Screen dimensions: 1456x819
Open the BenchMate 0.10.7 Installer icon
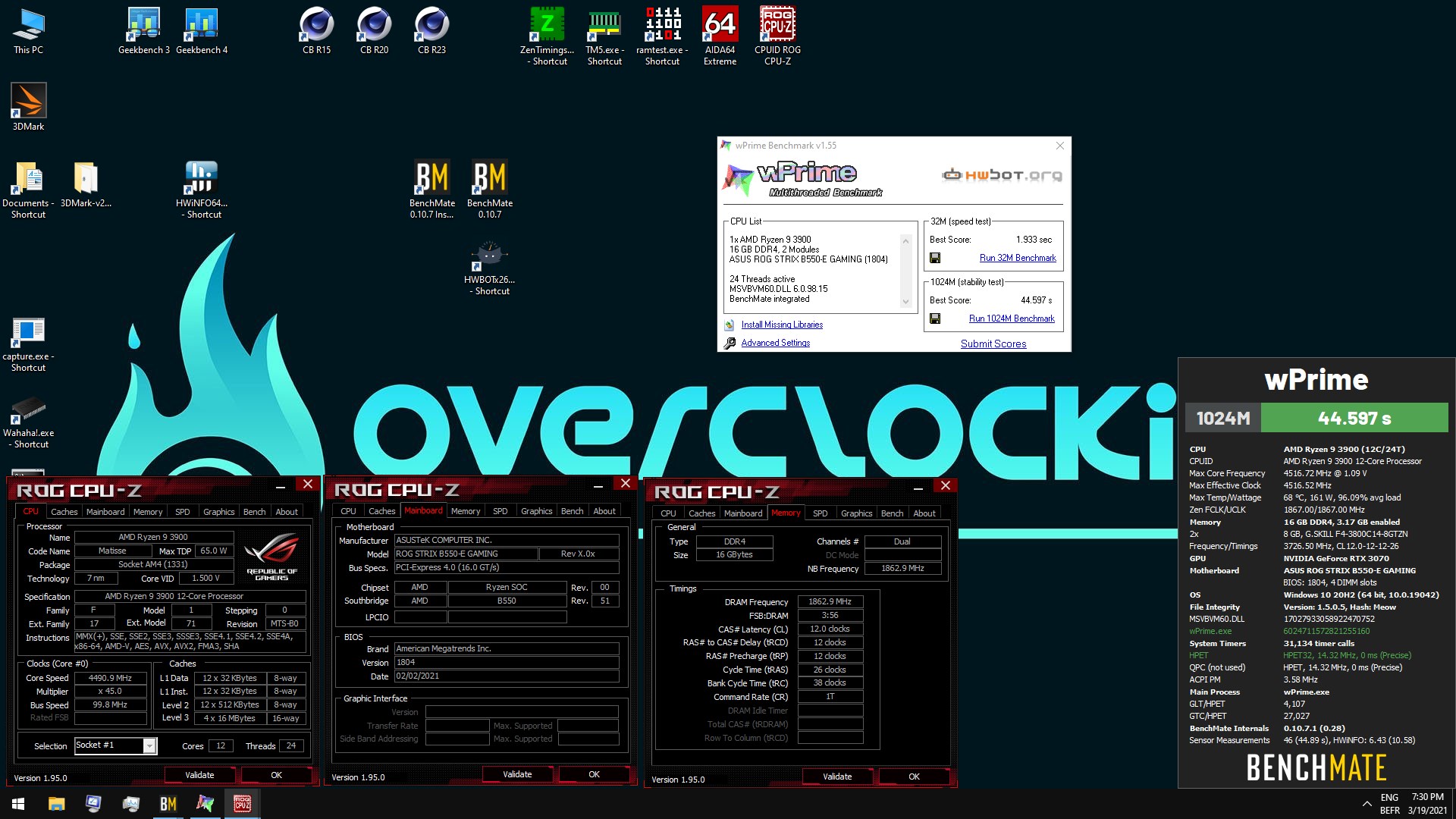point(432,190)
